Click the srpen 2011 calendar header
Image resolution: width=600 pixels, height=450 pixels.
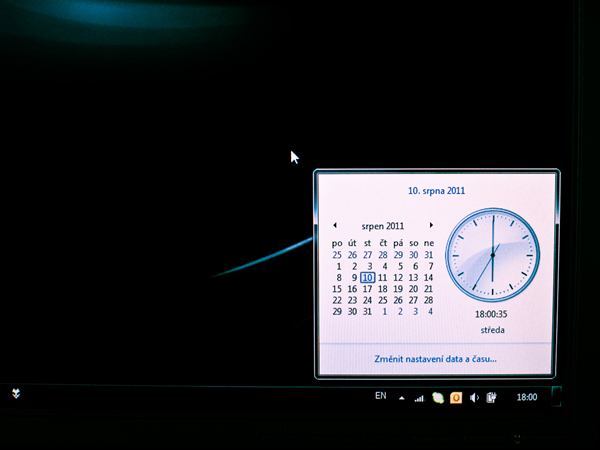(383, 226)
